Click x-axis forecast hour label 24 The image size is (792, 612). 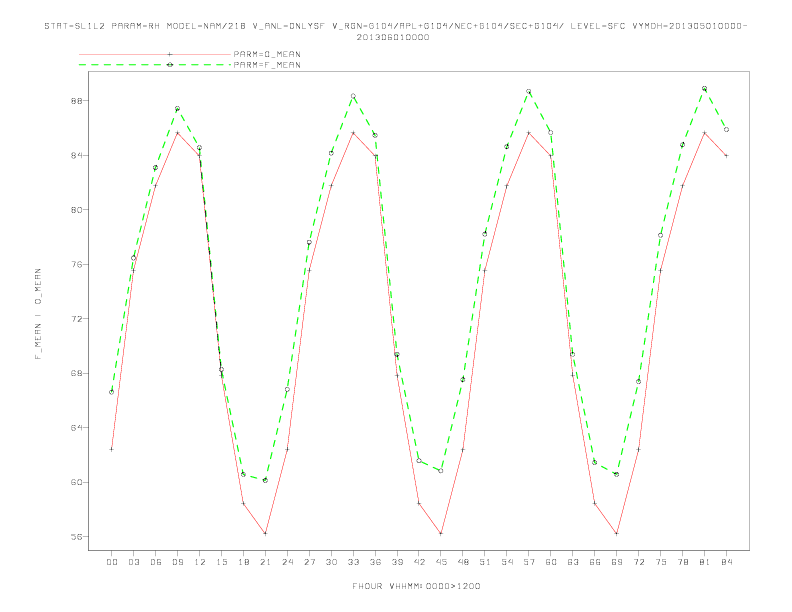click(287, 562)
